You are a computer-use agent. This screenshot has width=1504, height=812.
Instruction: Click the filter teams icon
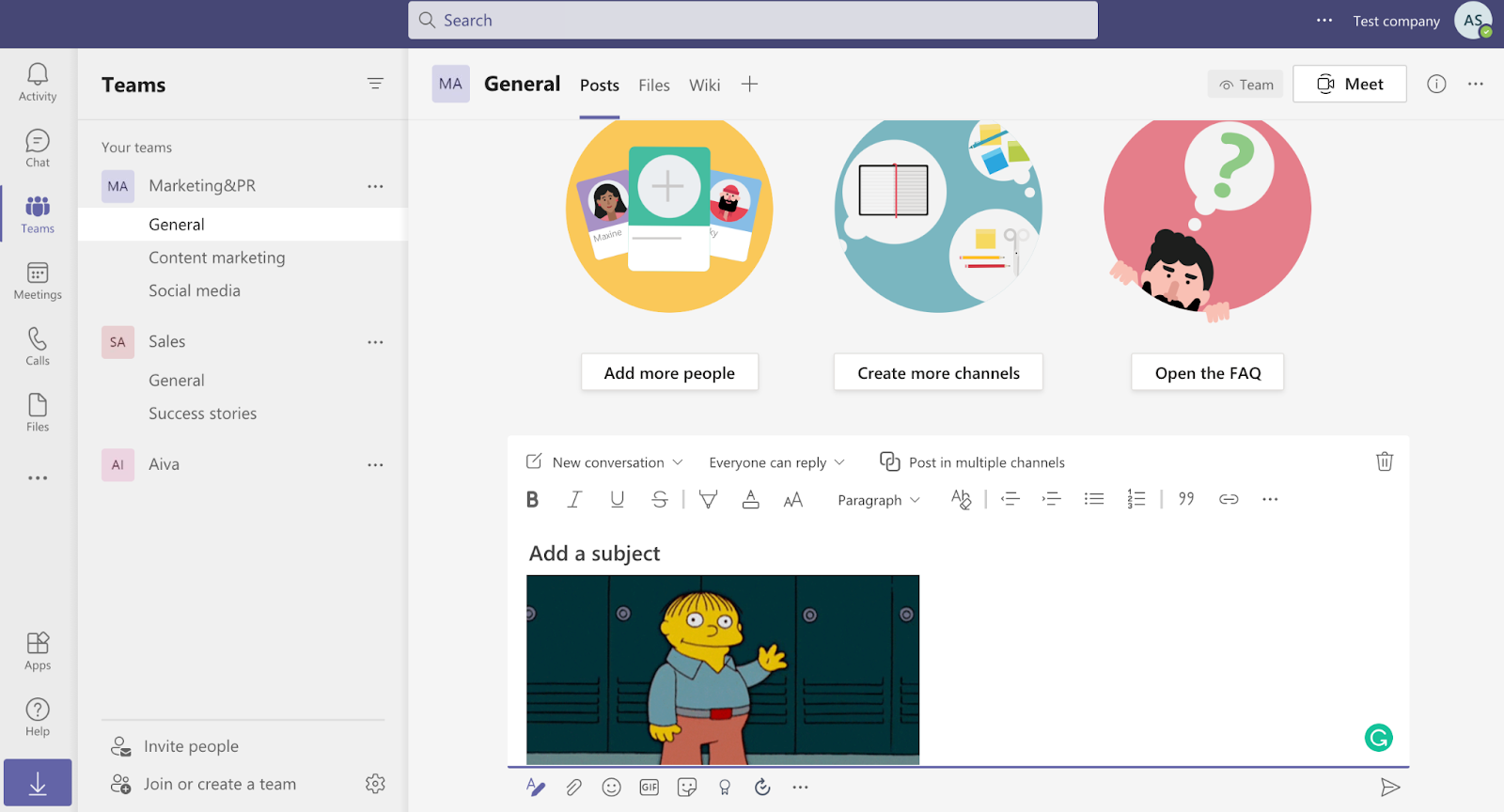(375, 84)
